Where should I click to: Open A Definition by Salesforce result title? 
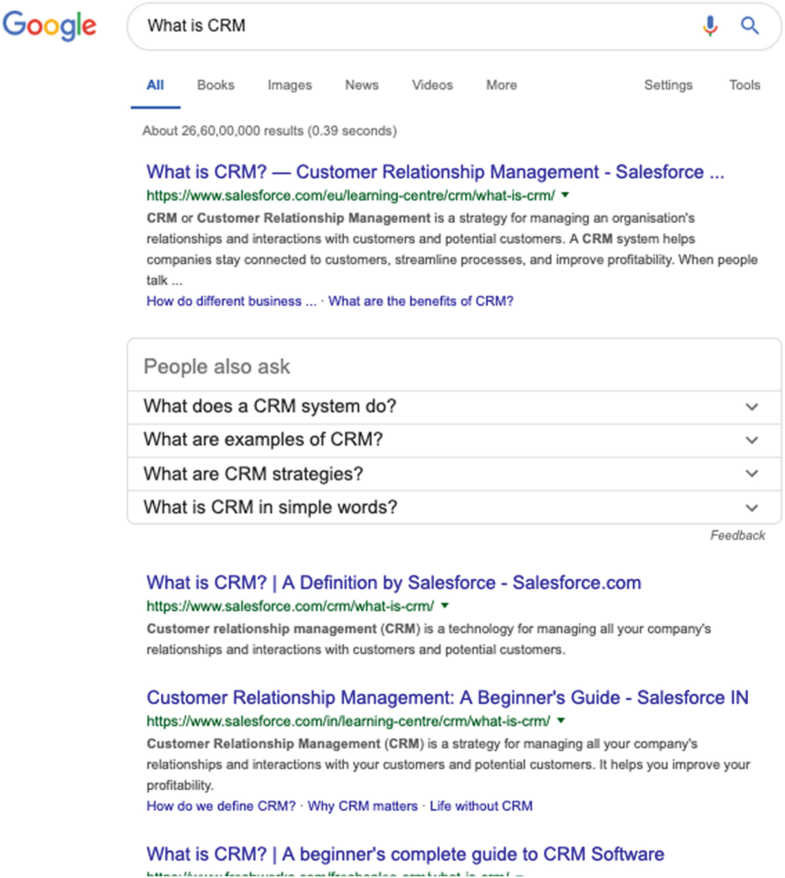[394, 583]
